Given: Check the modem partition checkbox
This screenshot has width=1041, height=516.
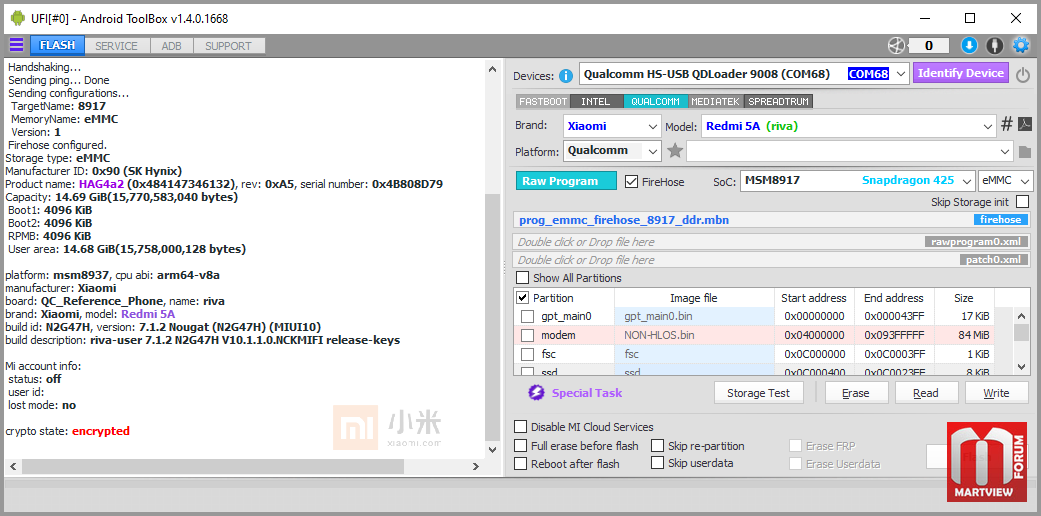Looking at the screenshot, I should click(x=527, y=335).
